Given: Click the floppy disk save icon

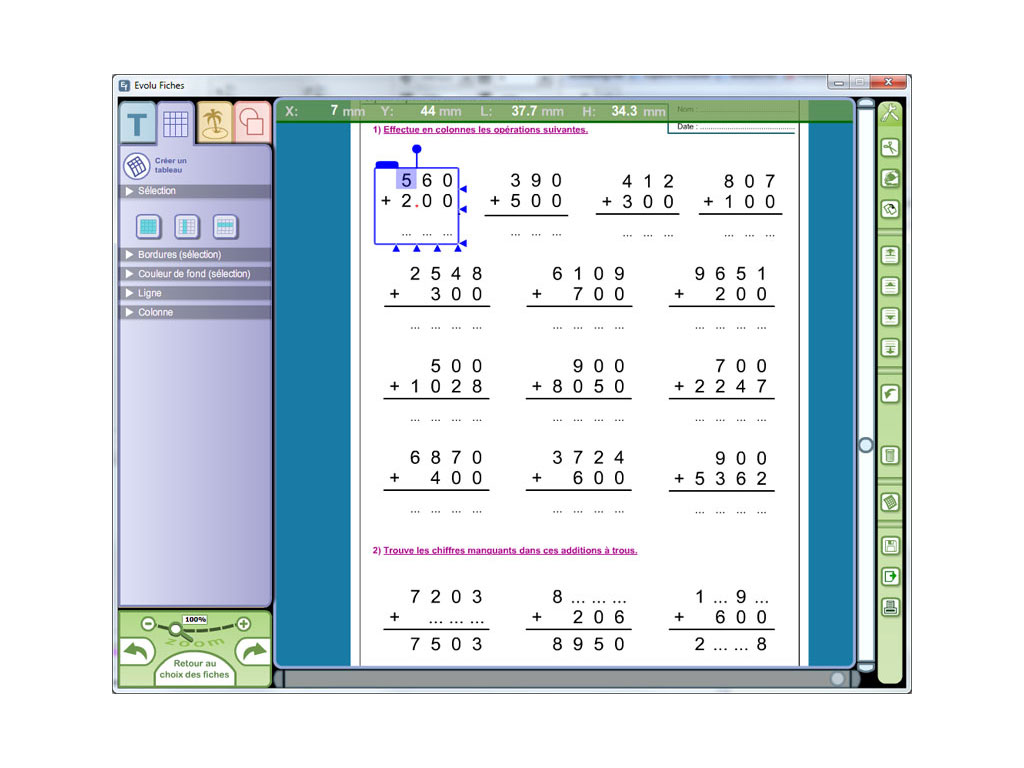Looking at the screenshot, I should [889, 546].
